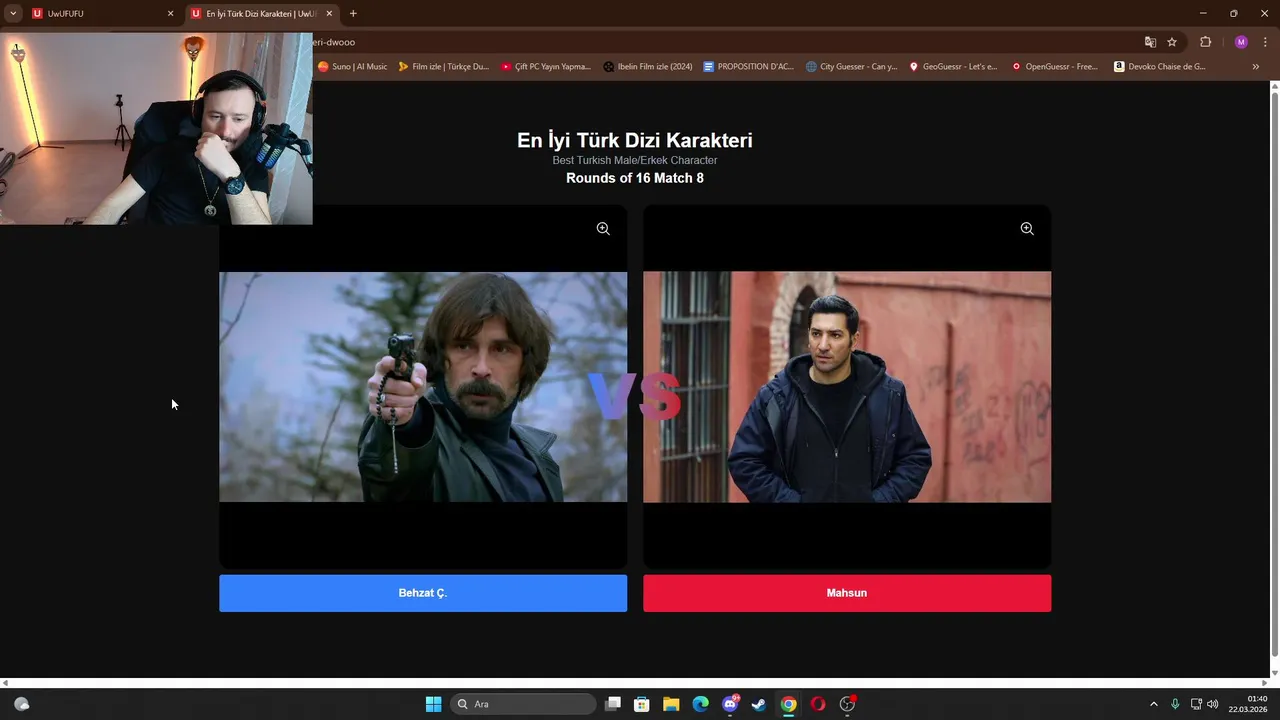Screen dimensions: 1280x720
Task: Open volume control tray icon
Action: click(x=1213, y=704)
